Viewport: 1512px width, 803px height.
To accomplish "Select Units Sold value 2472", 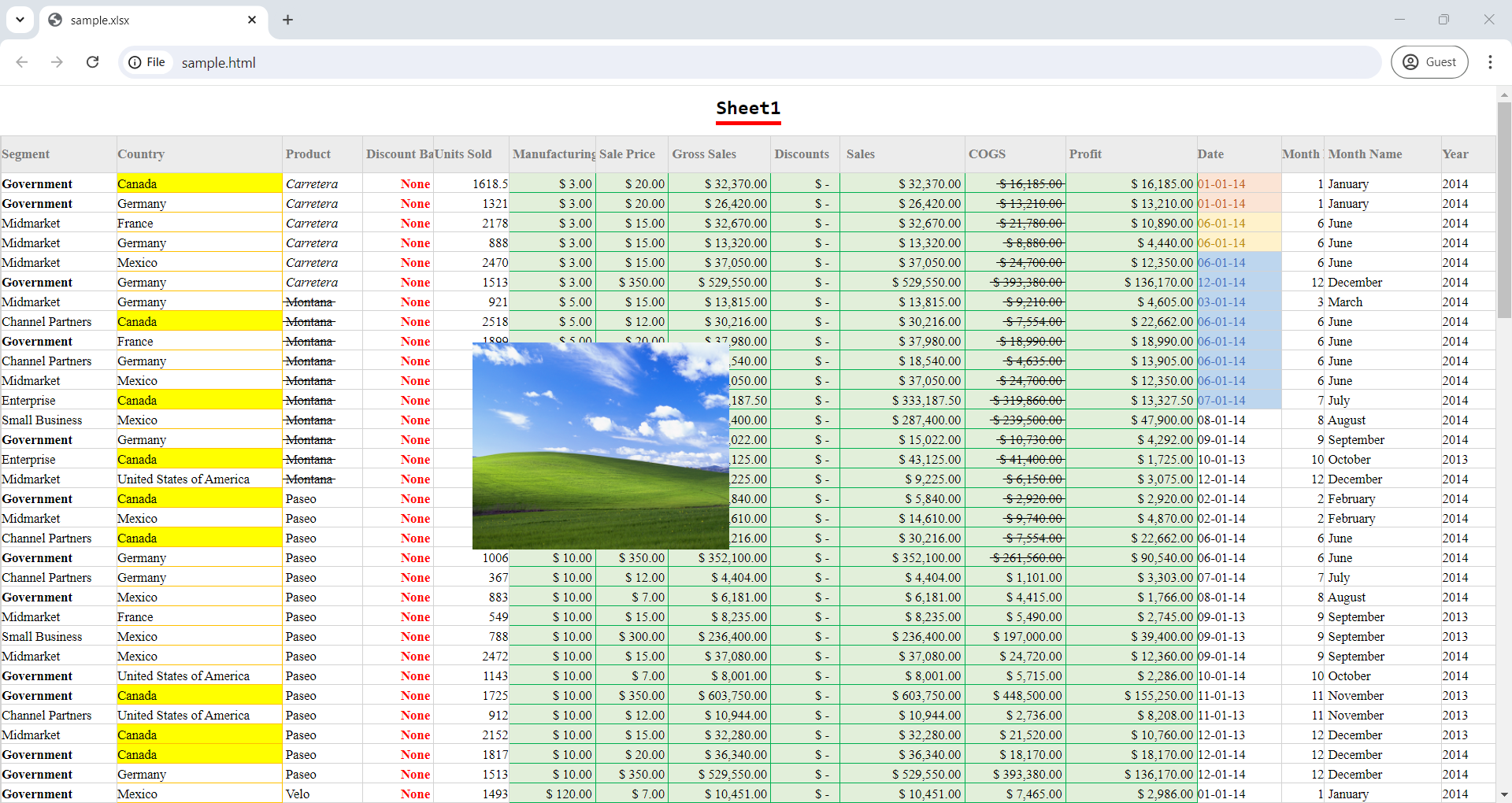I will tap(471, 656).
